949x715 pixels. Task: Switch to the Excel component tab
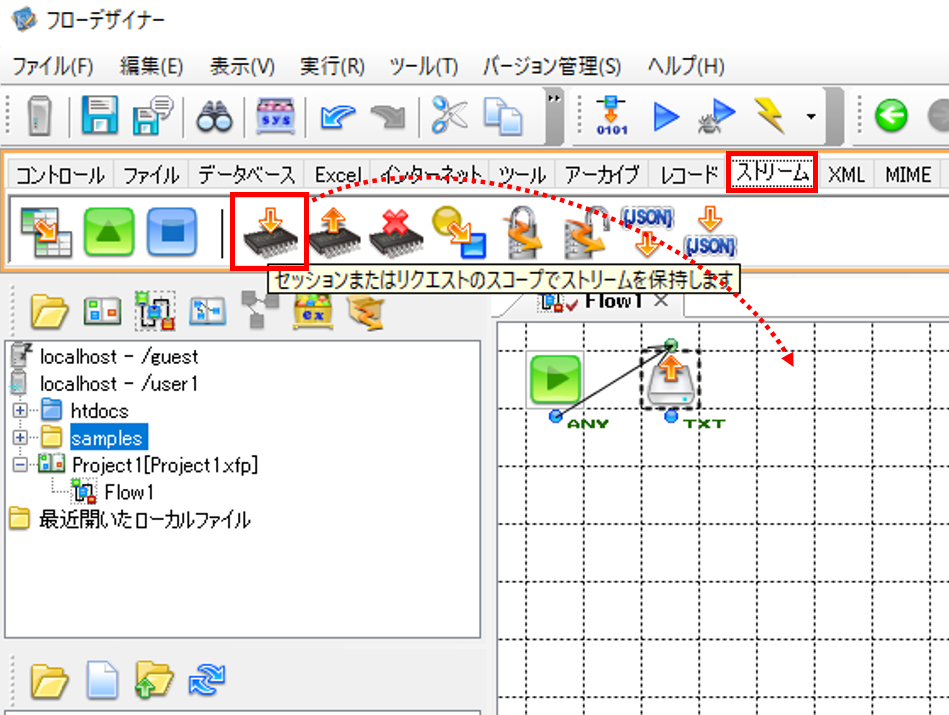338,175
